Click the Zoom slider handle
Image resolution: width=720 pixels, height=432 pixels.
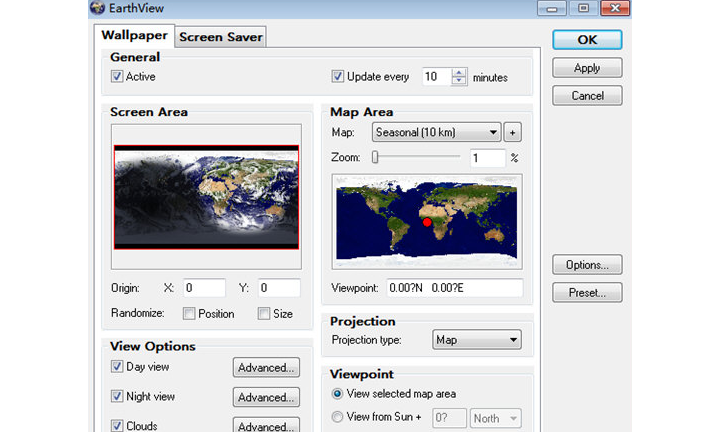pyautogui.click(x=375, y=157)
